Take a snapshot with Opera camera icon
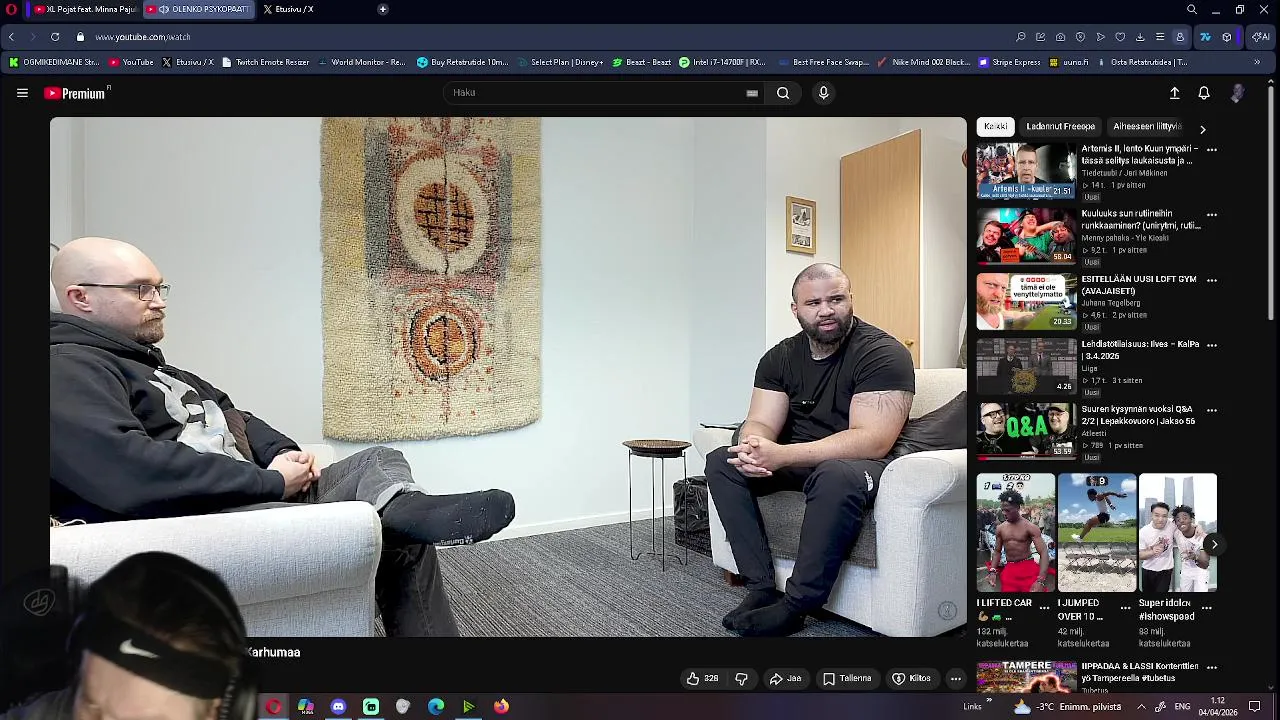 click(x=1060, y=37)
